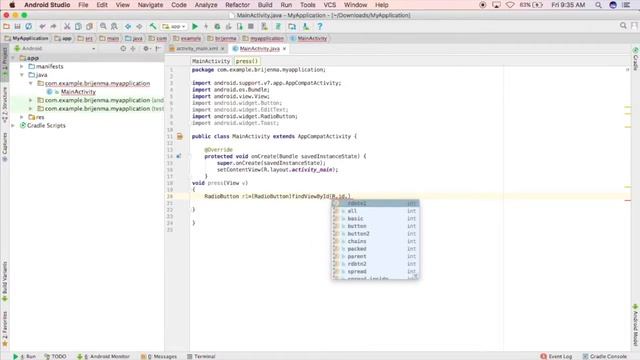Click the Synchronize toolbar icon
The width and height of the screenshot is (640, 360).
pyautogui.click(x=29, y=26)
